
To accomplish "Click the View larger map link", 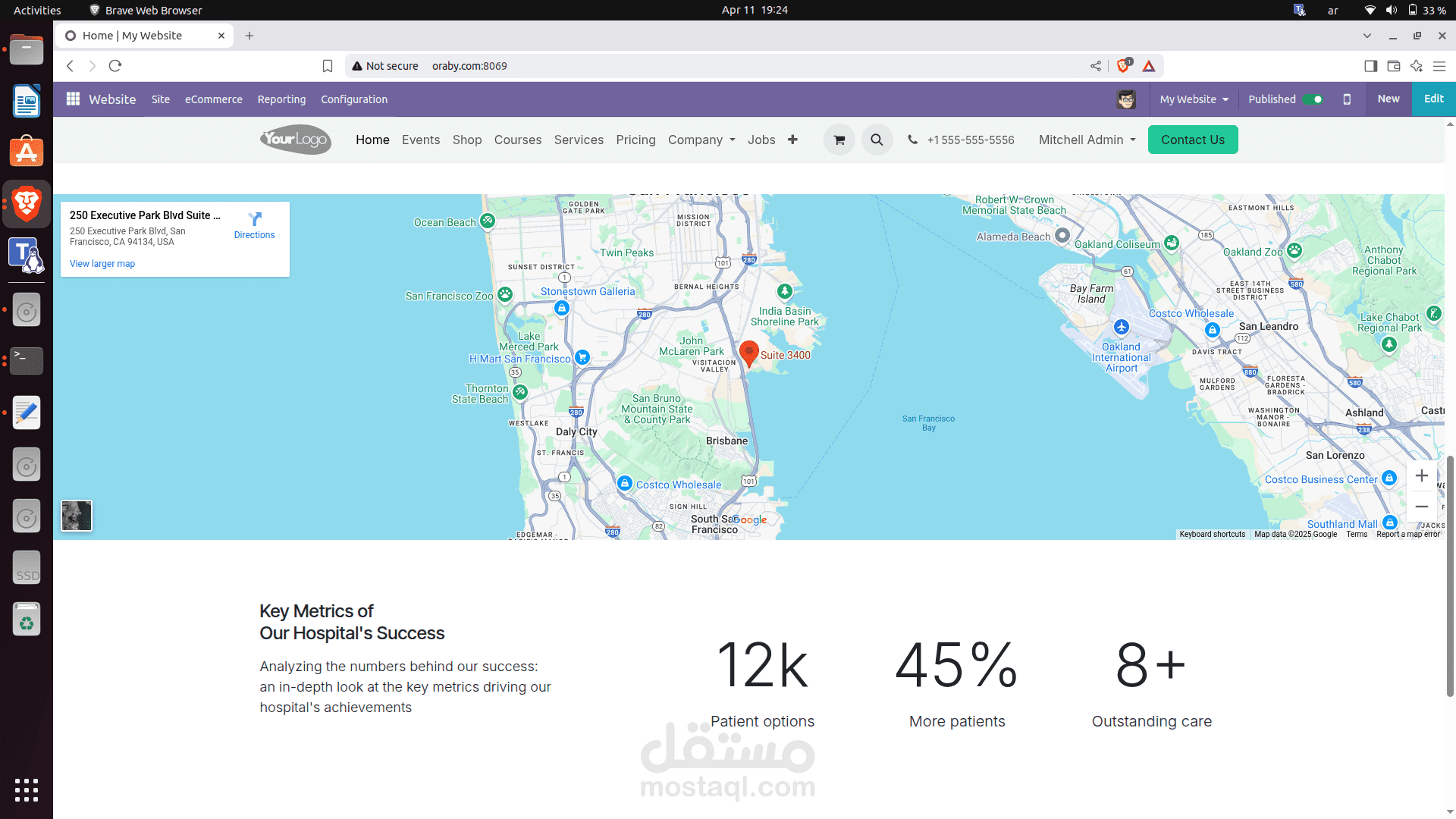I will pos(102,264).
